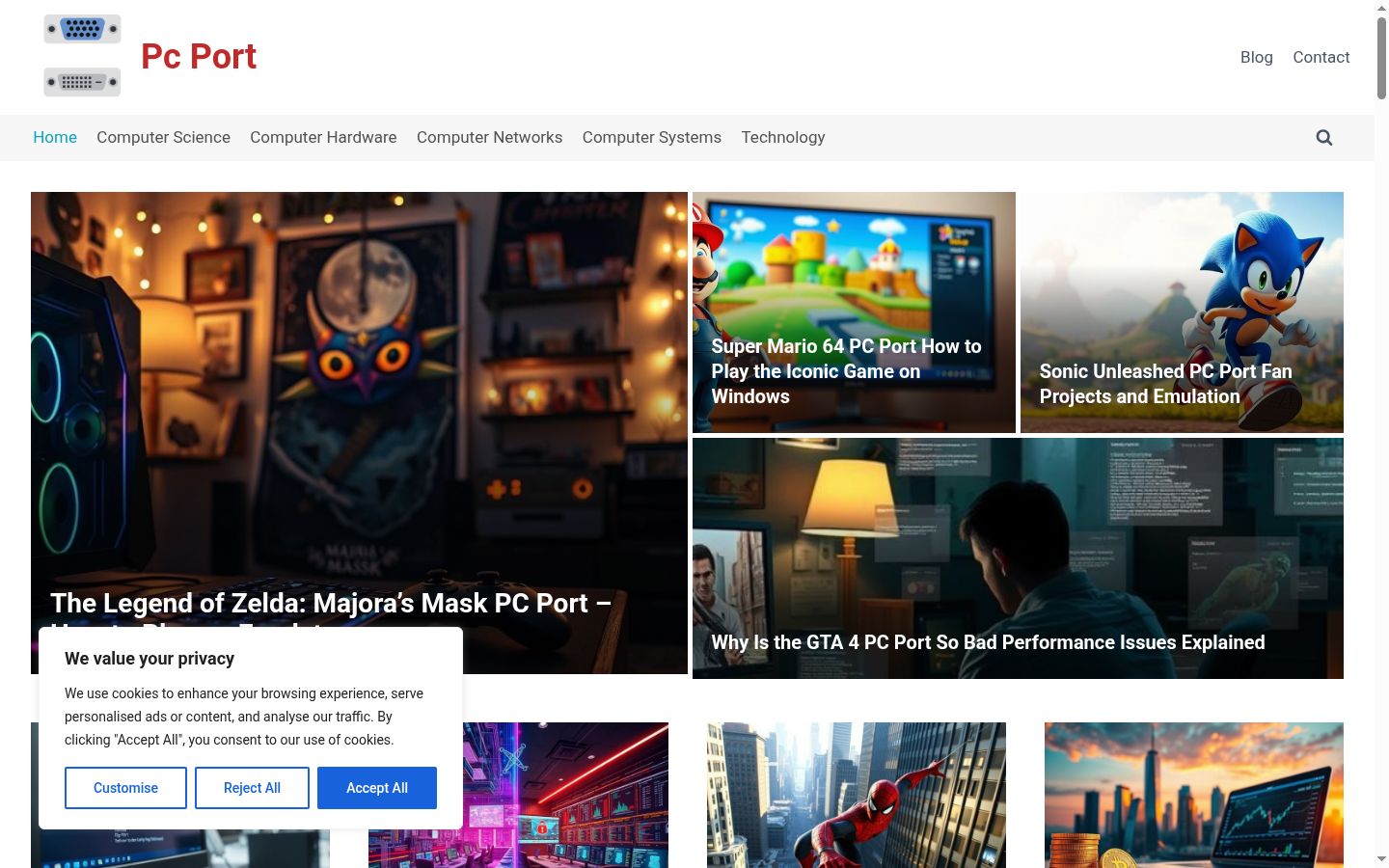
Task: Open the Computer Hardware menu item
Action: click(x=323, y=137)
